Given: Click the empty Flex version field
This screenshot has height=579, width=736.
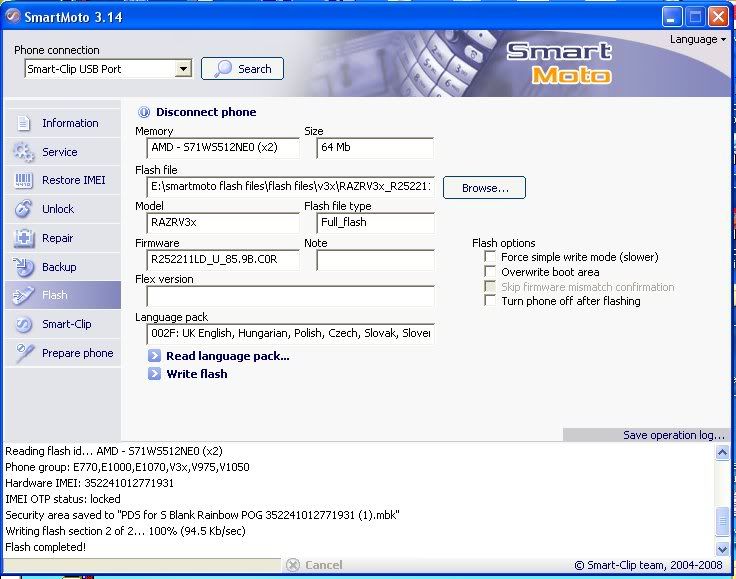Looking at the screenshot, I should point(291,296).
